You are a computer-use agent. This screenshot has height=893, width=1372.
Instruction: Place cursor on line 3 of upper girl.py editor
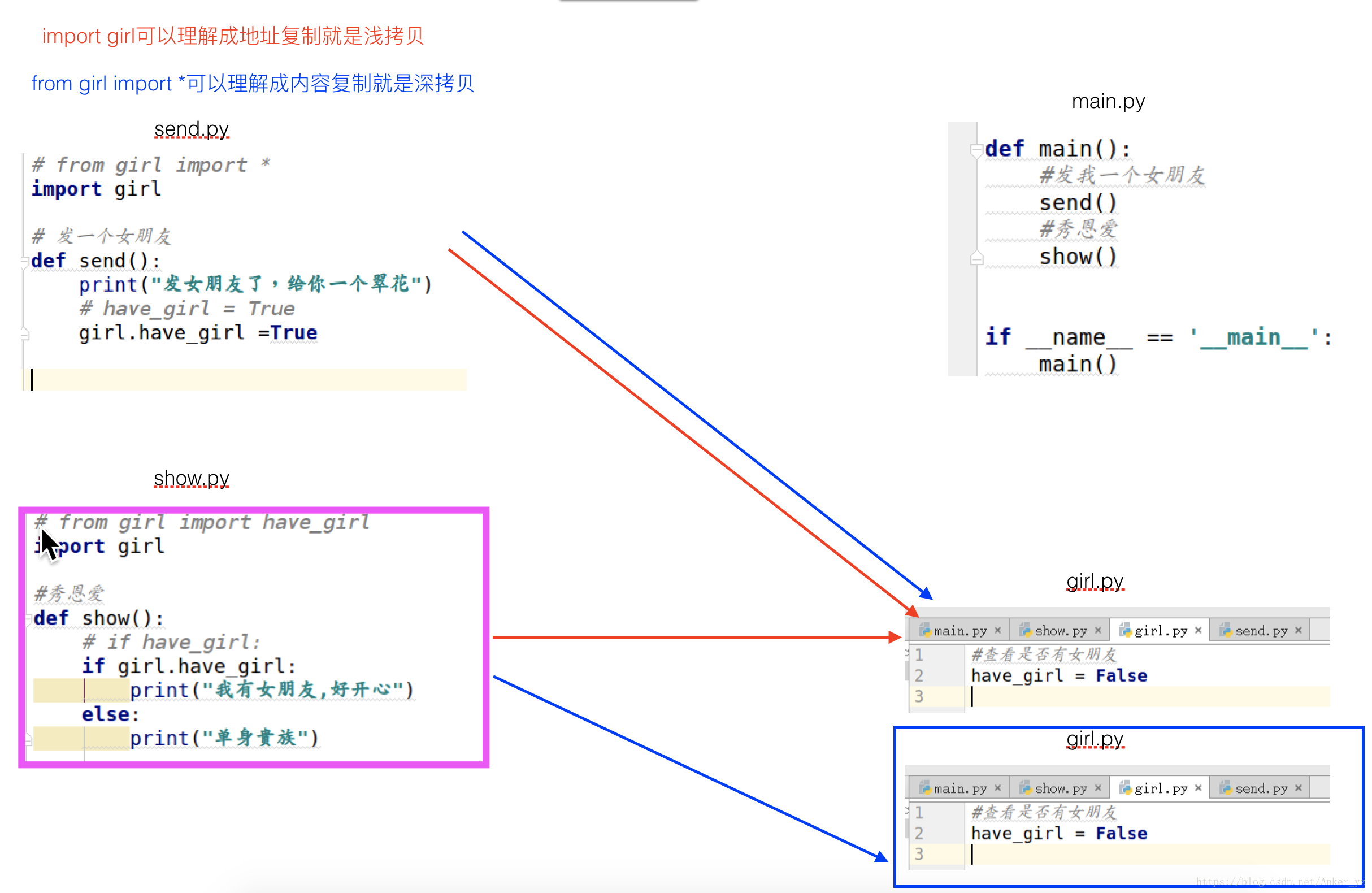[x=1147, y=696]
